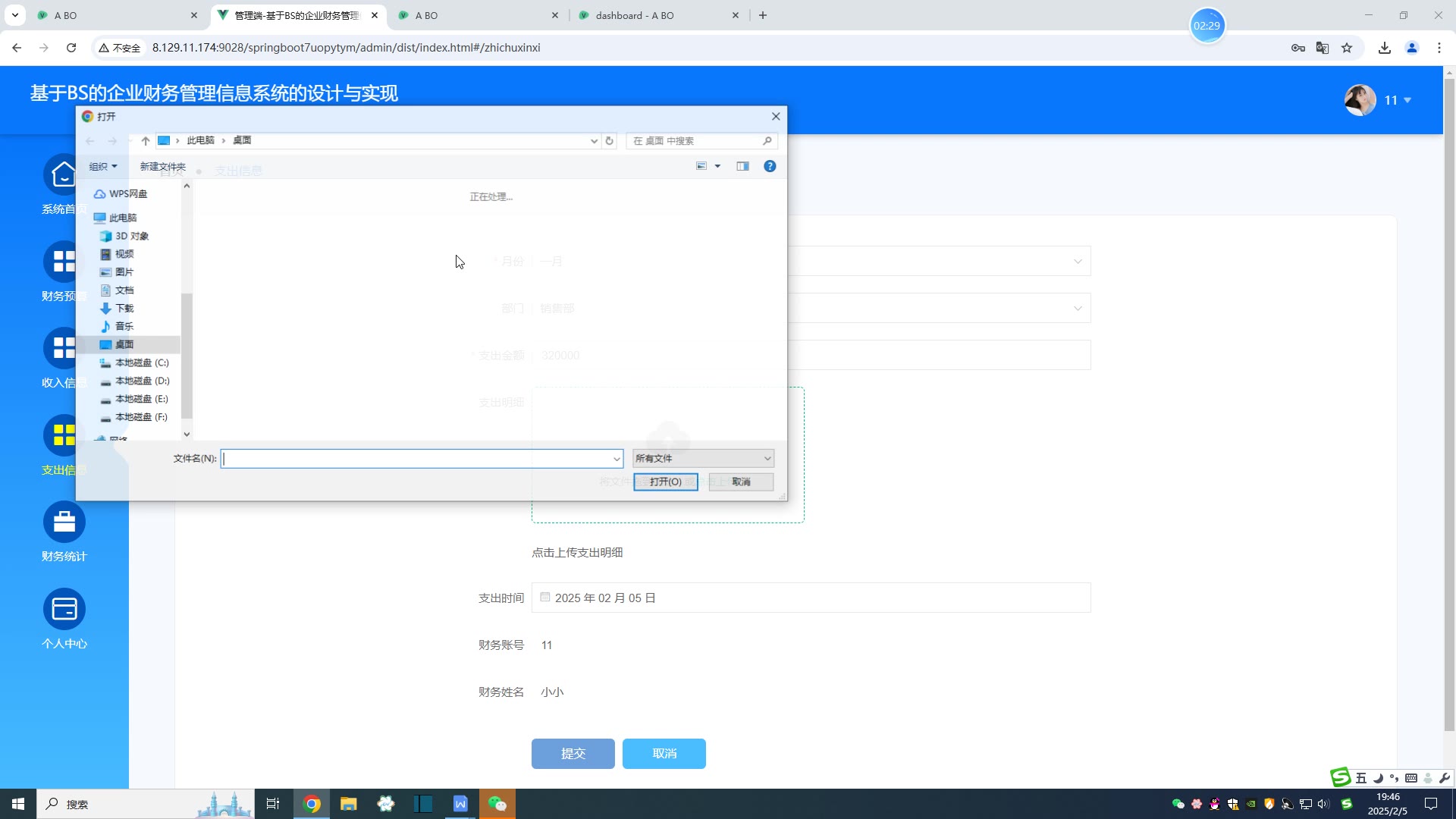The width and height of the screenshot is (1456, 819).
Task: Click 新建文件夹 in dialog toolbar
Action: pos(162,167)
